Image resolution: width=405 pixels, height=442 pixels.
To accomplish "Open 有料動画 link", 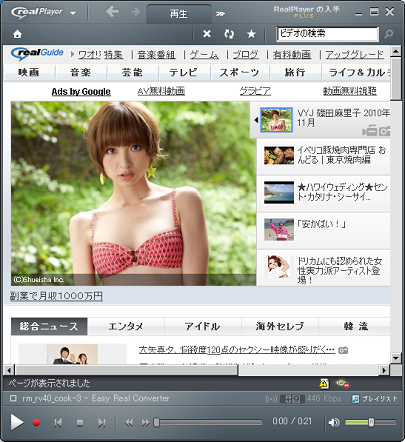I will pyautogui.click(x=292, y=54).
